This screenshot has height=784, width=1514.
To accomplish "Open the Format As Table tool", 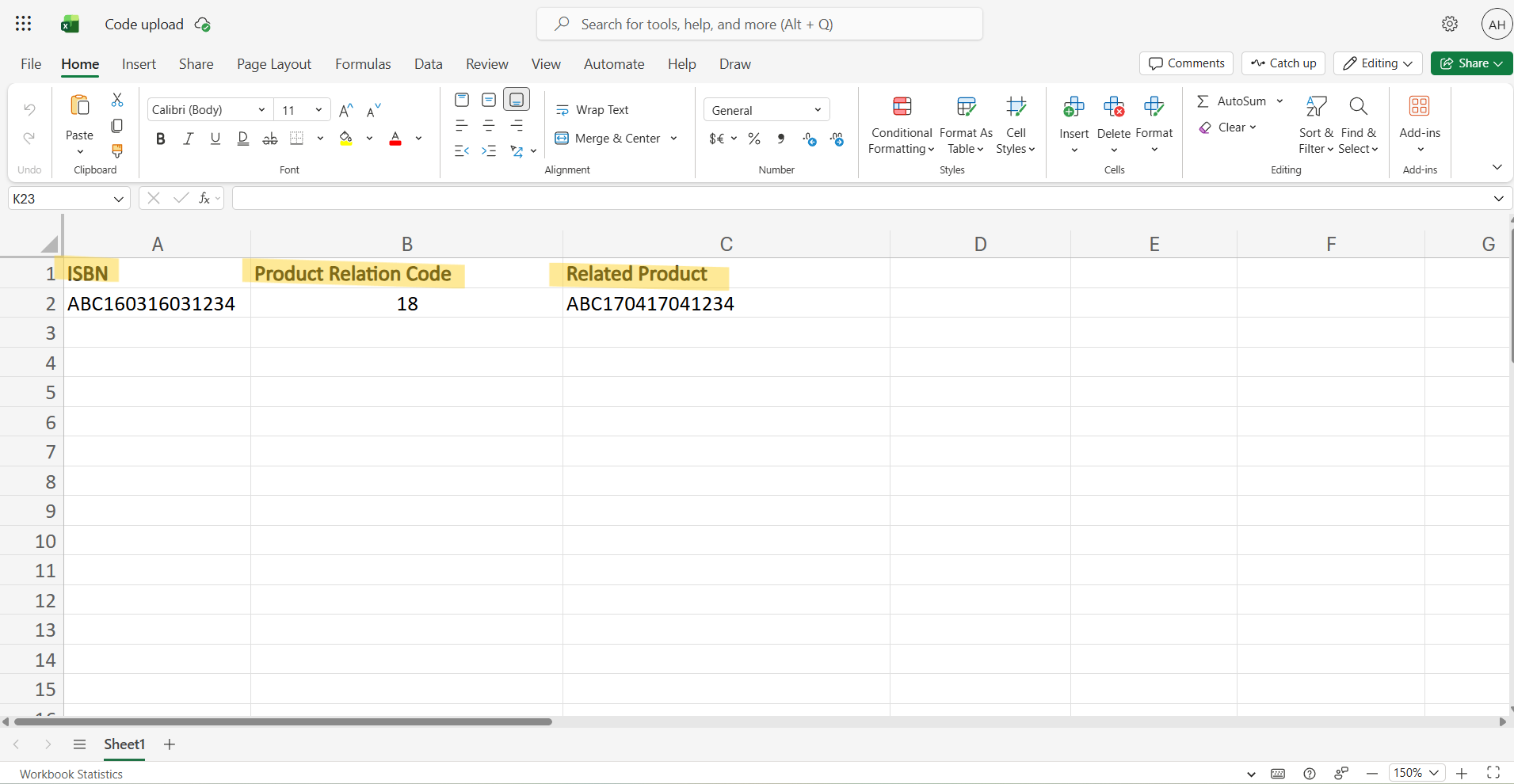I will click(x=966, y=107).
